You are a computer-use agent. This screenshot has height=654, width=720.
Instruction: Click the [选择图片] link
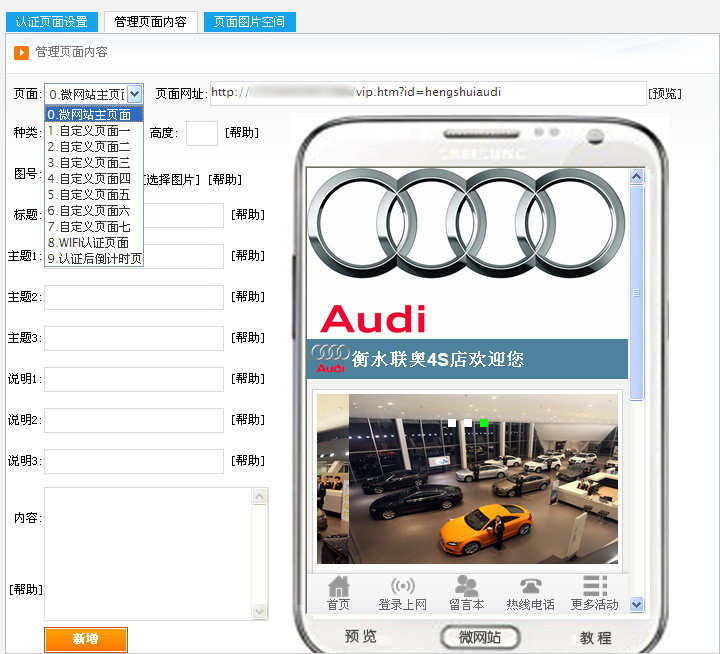pyautogui.click(x=172, y=180)
